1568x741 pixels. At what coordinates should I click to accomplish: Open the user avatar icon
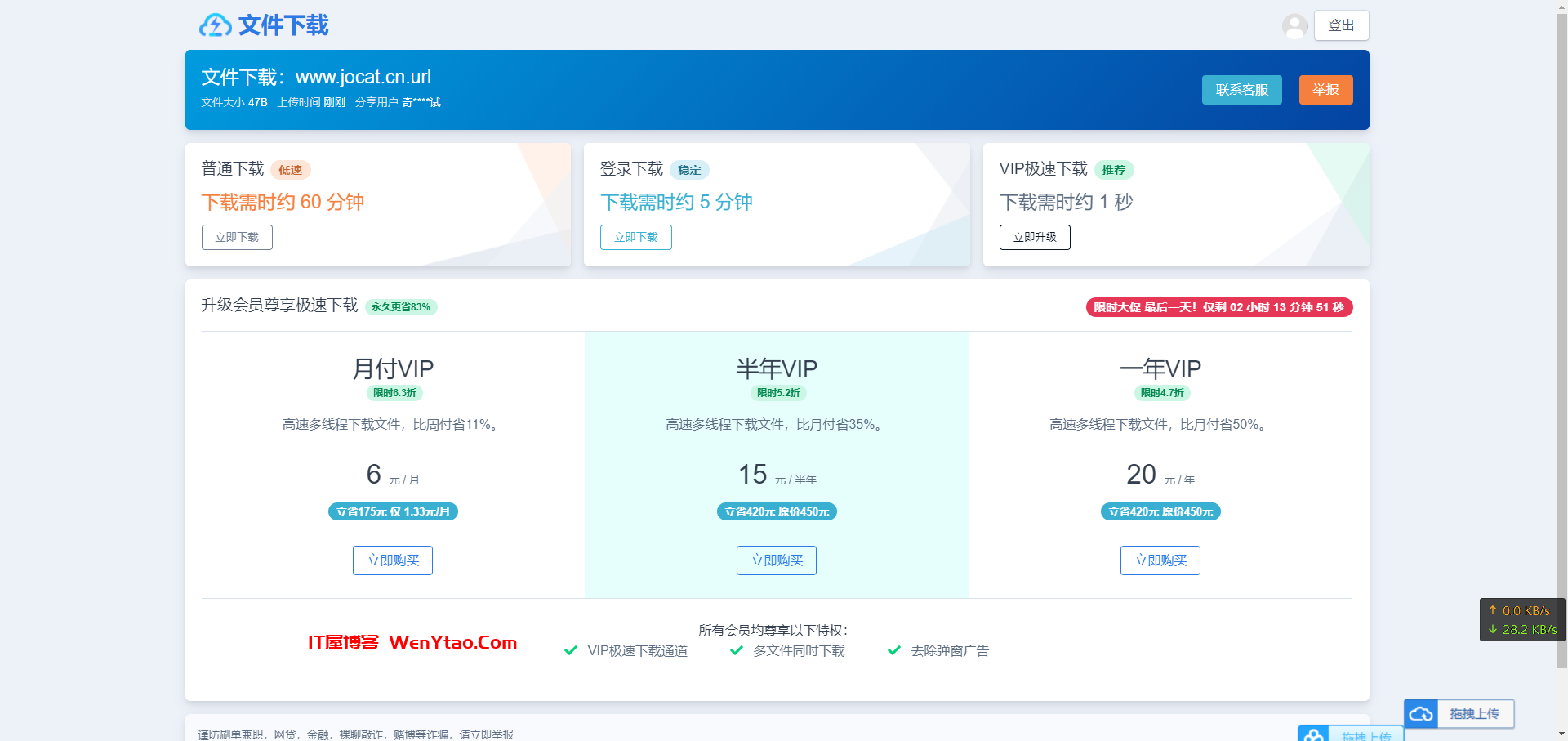[1294, 26]
